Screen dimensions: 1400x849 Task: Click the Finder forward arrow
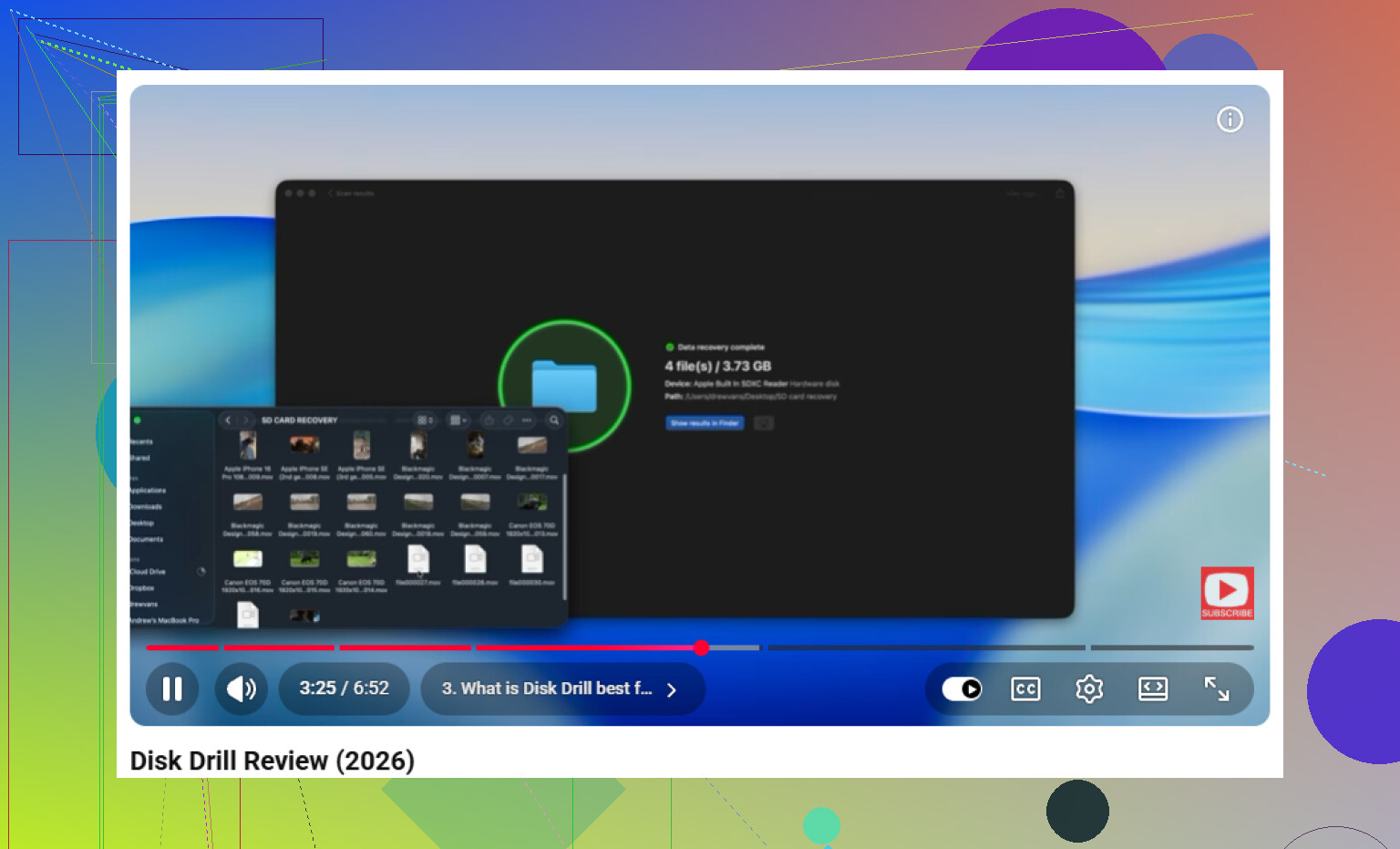point(245,420)
